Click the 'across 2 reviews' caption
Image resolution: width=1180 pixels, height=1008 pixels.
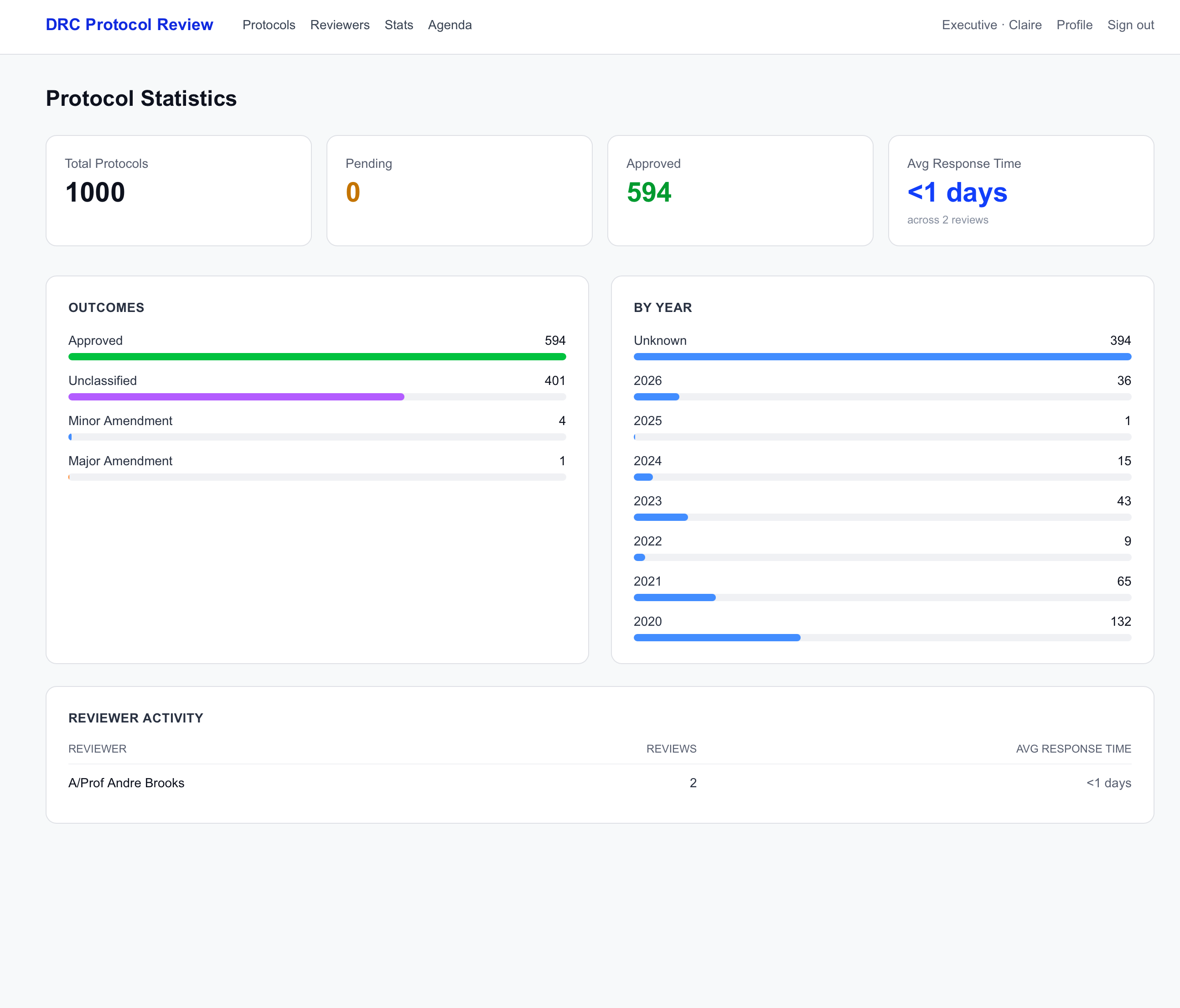947,220
